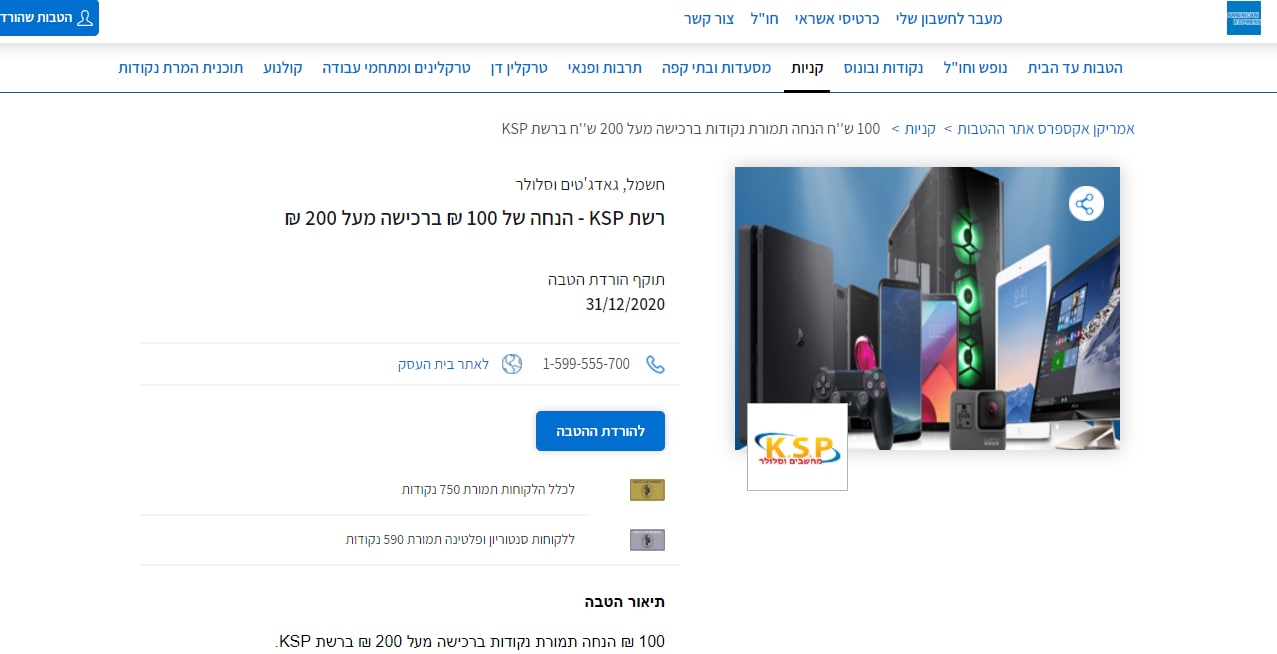Click the phone icon next to 1-599-555-700

tap(655, 364)
